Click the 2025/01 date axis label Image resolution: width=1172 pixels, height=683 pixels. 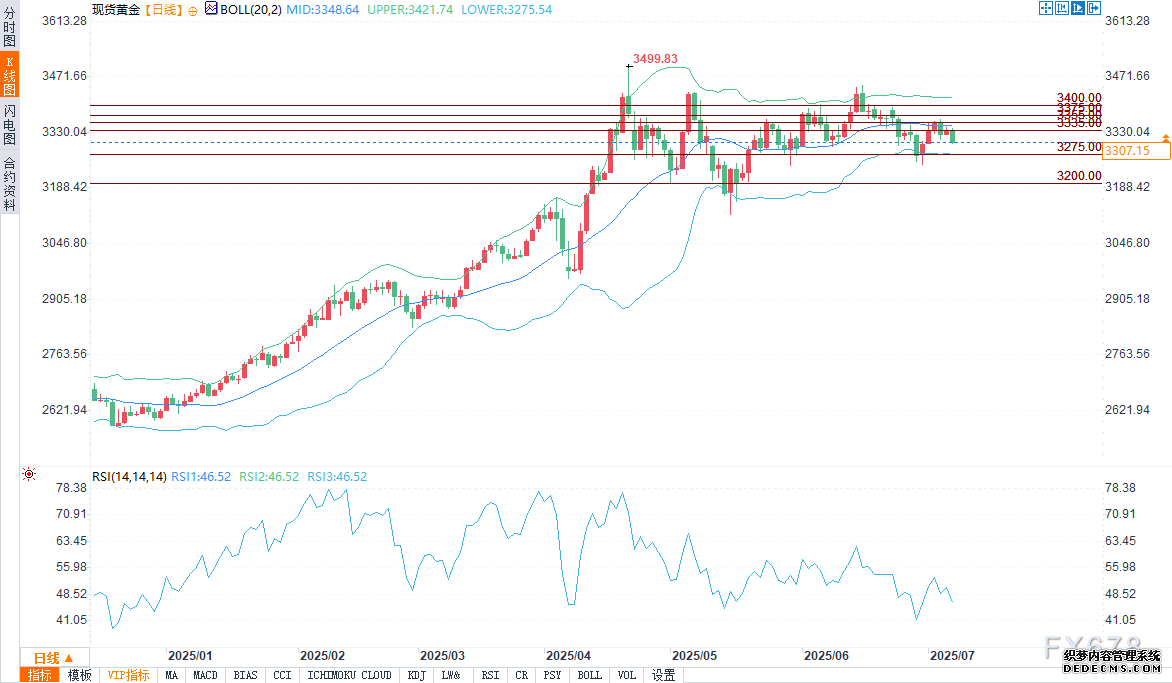tap(190, 656)
